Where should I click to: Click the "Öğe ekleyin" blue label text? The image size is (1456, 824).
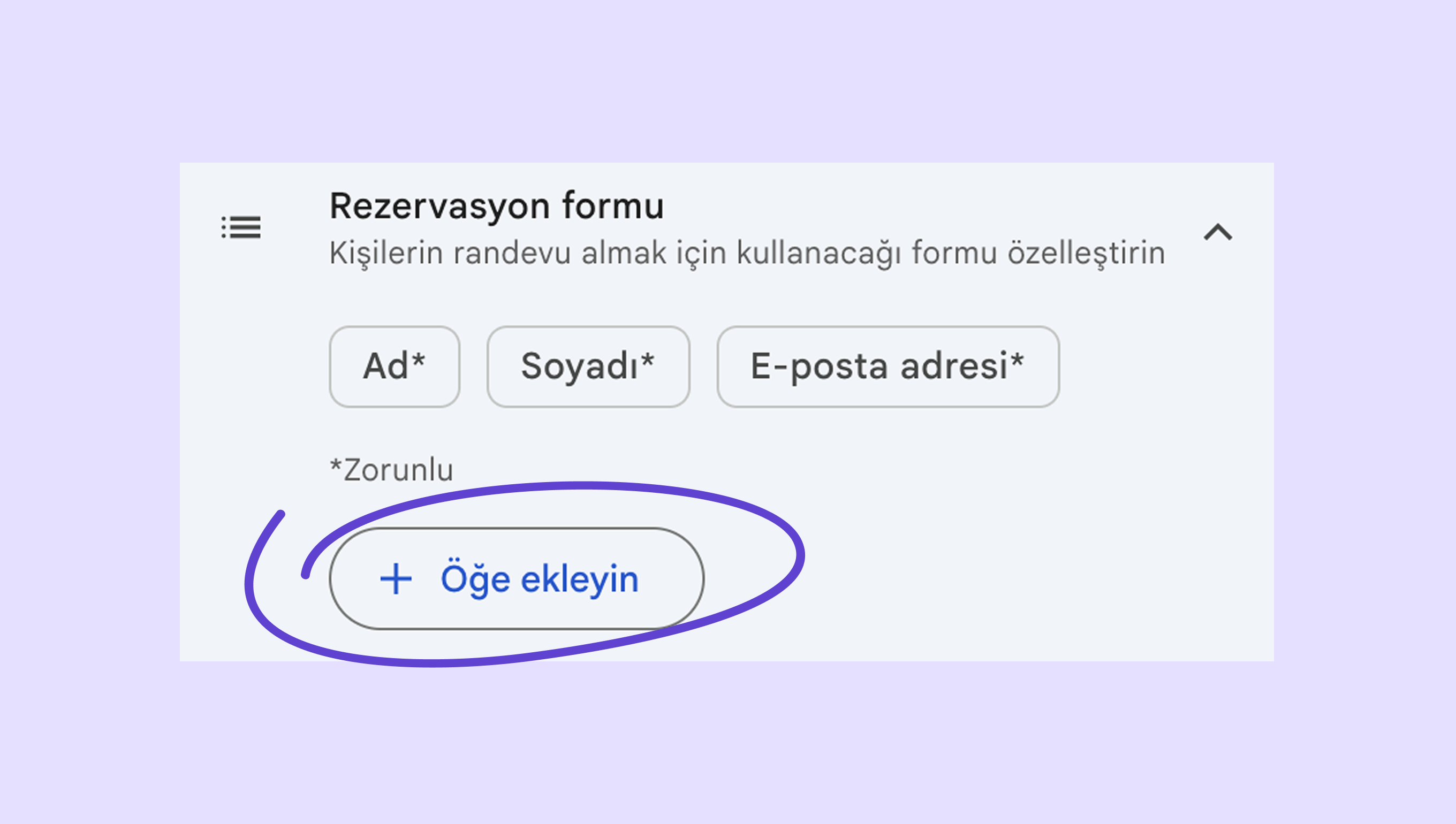click(540, 579)
